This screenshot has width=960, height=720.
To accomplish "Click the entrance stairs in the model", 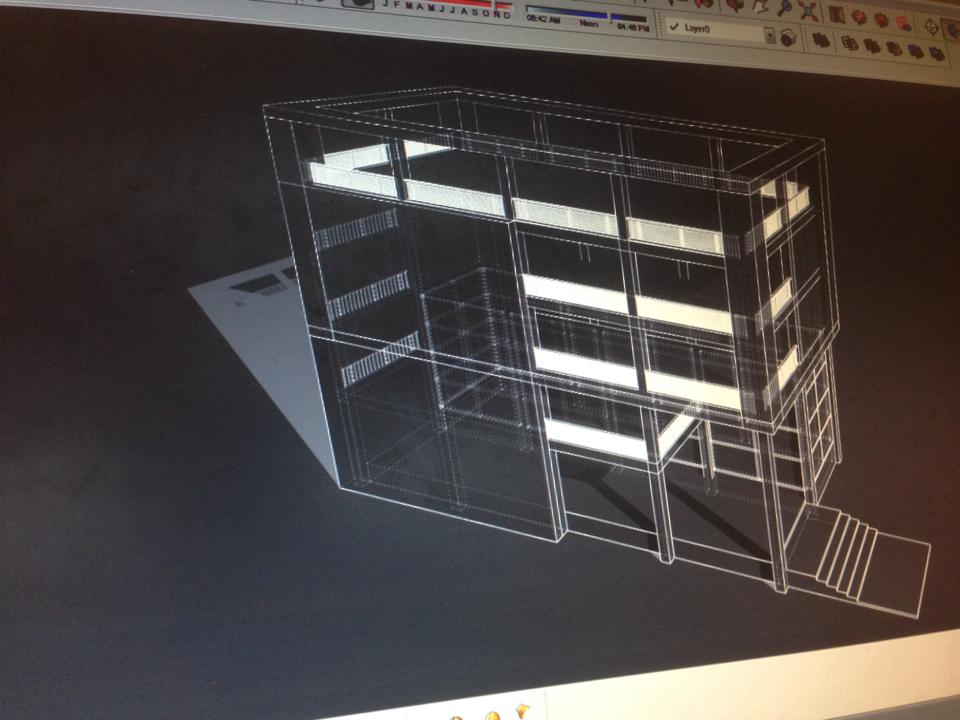I will pyautogui.click(x=848, y=556).
